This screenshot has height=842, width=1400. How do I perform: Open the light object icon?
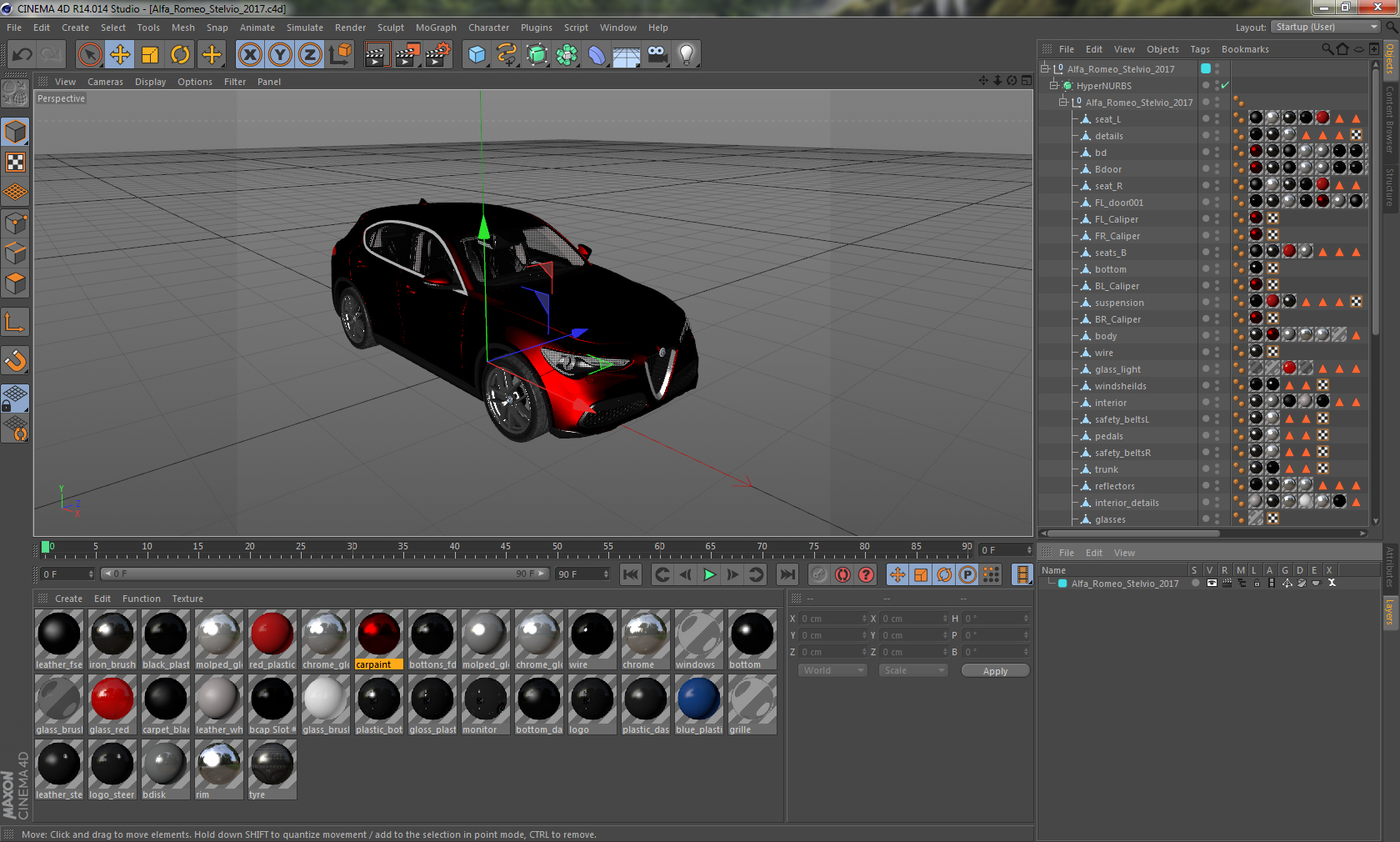pos(686,55)
